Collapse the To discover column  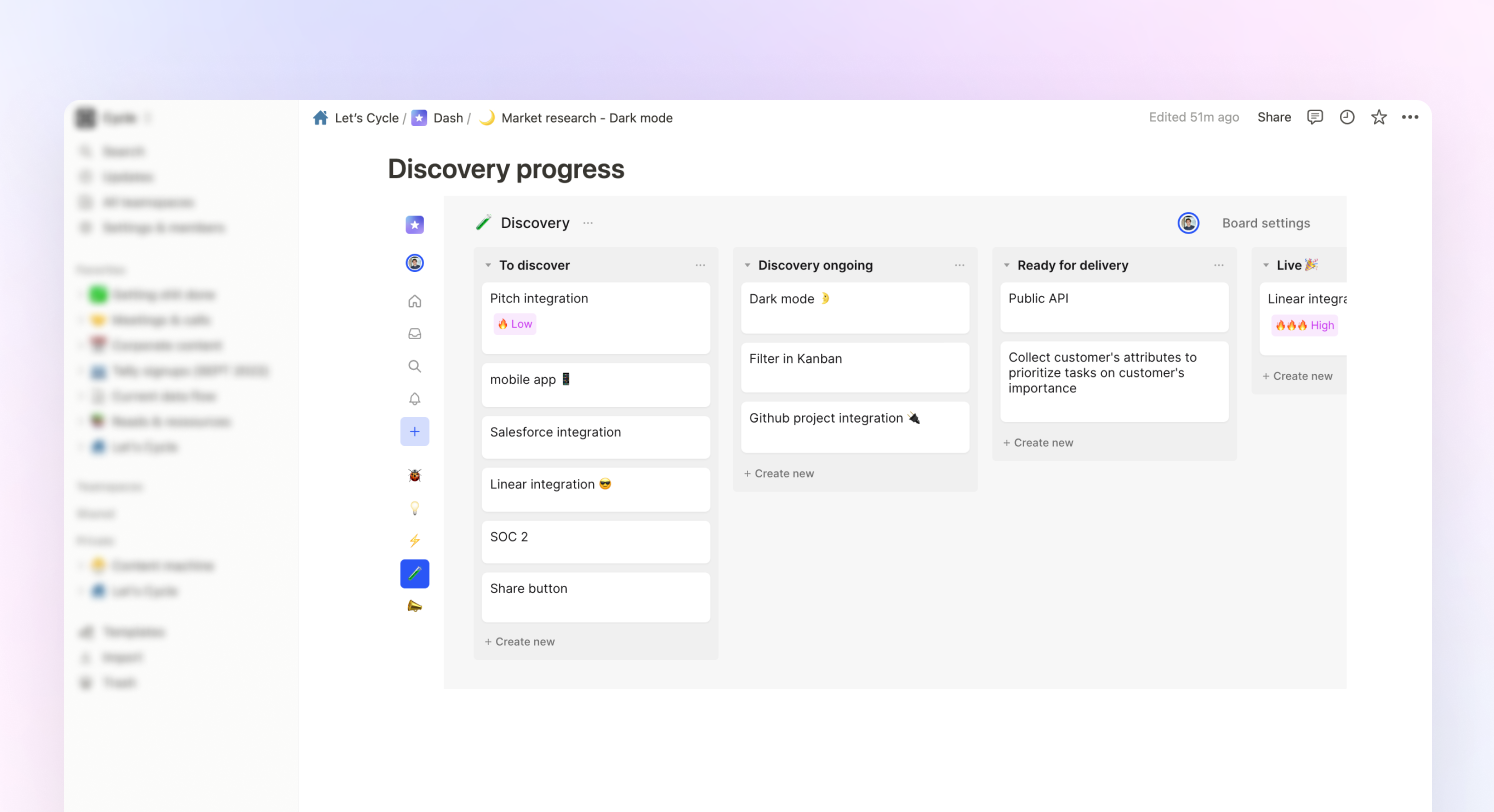click(488, 266)
